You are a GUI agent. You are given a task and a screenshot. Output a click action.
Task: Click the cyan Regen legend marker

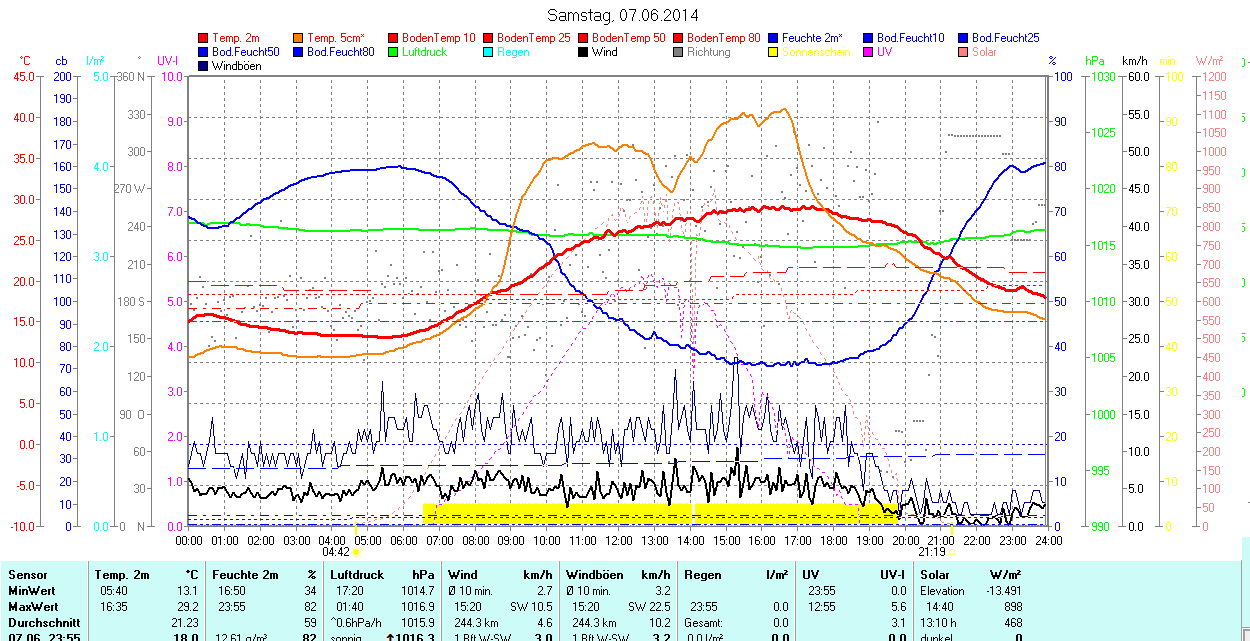(489, 52)
